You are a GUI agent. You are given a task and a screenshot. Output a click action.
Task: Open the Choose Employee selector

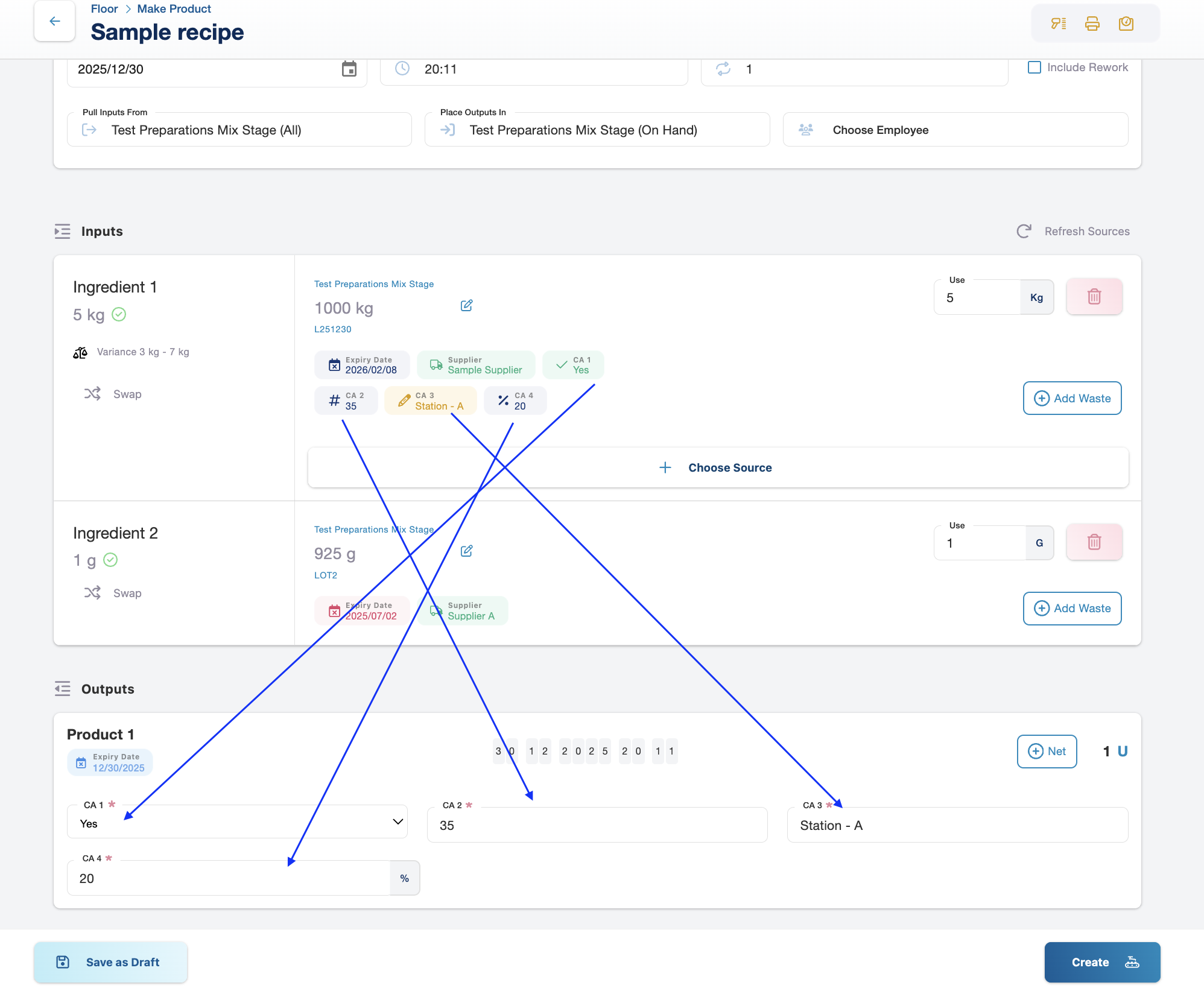click(x=955, y=130)
